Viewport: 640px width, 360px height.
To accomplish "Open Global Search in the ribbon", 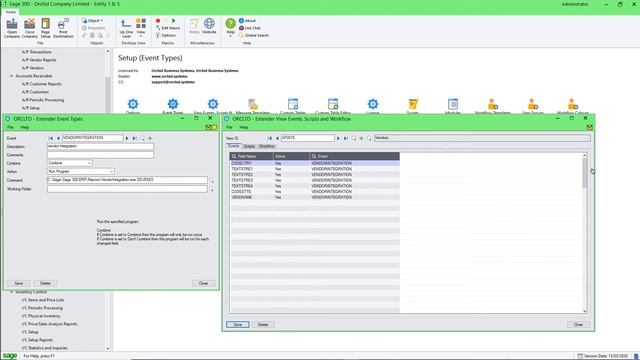I will (x=254, y=36).
